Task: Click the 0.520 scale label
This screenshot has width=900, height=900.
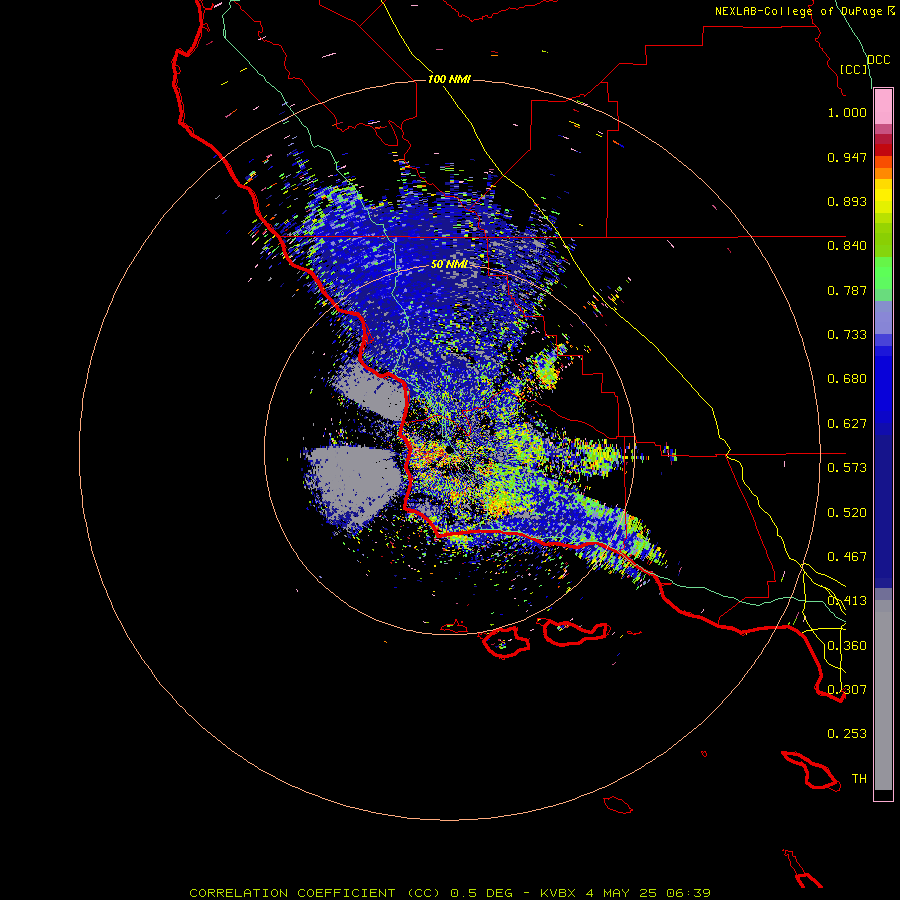Action: pos(847,513)
